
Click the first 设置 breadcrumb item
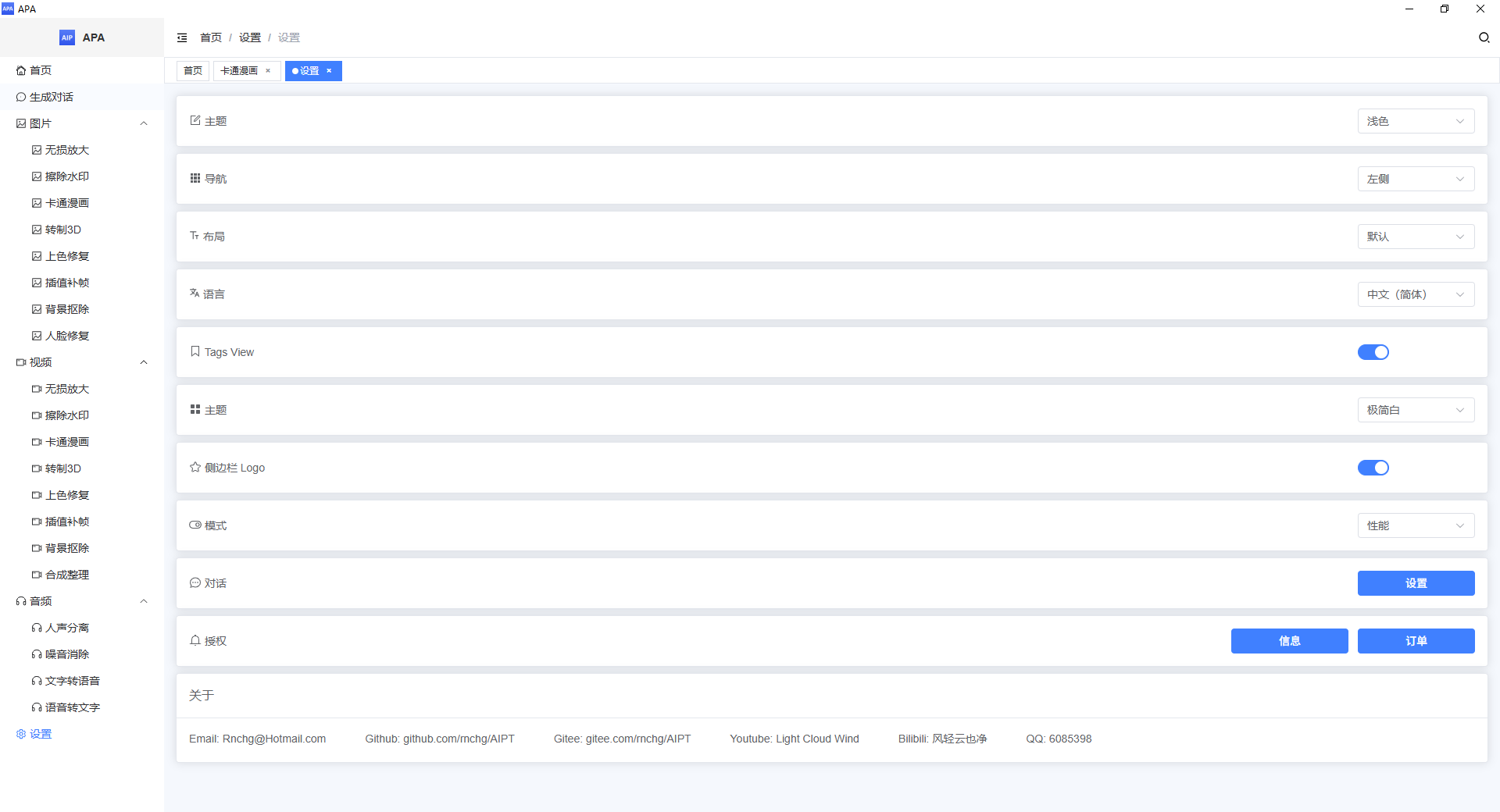[x=250, y=37]
